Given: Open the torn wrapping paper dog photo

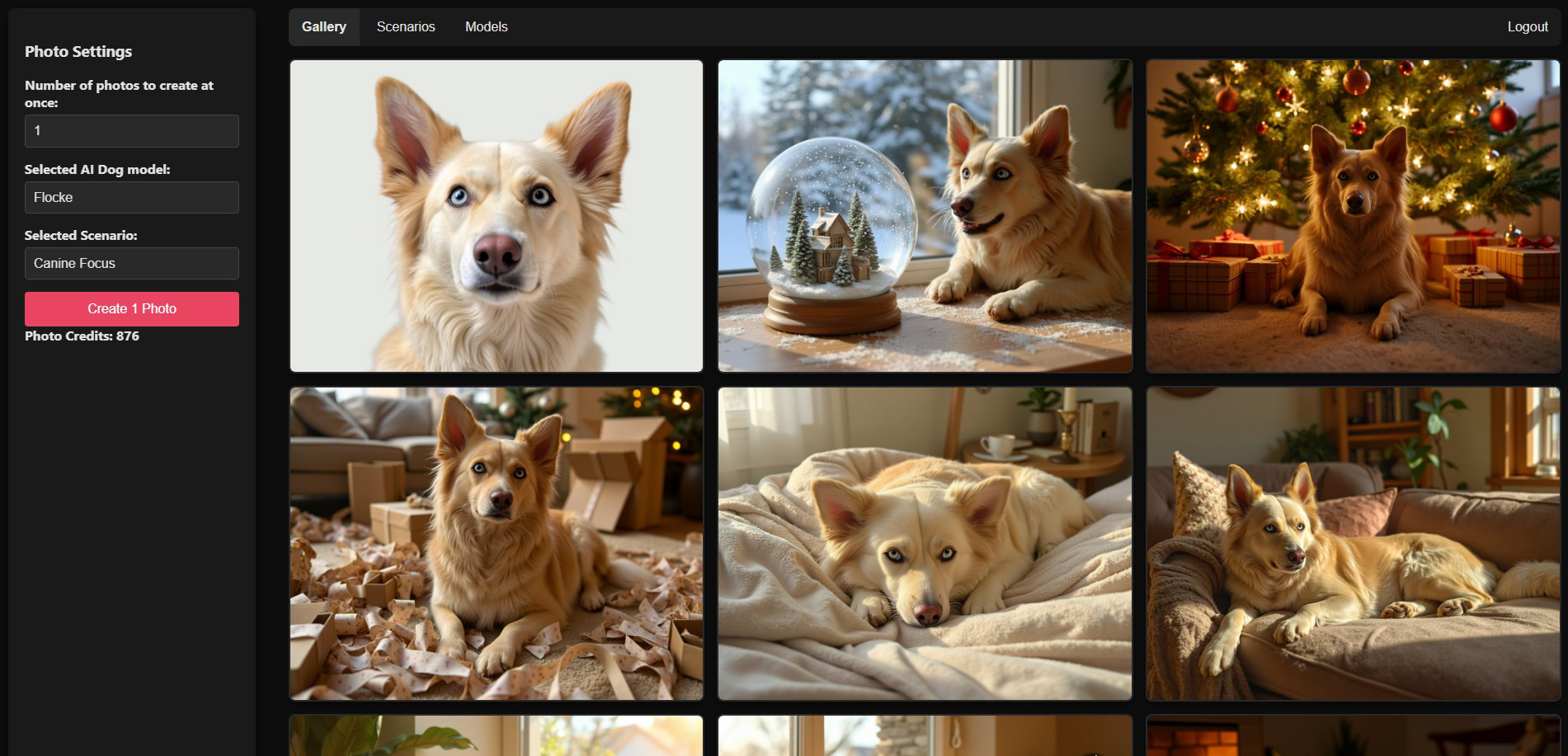Looking at the screenshot, I should [x=497, y=544].
